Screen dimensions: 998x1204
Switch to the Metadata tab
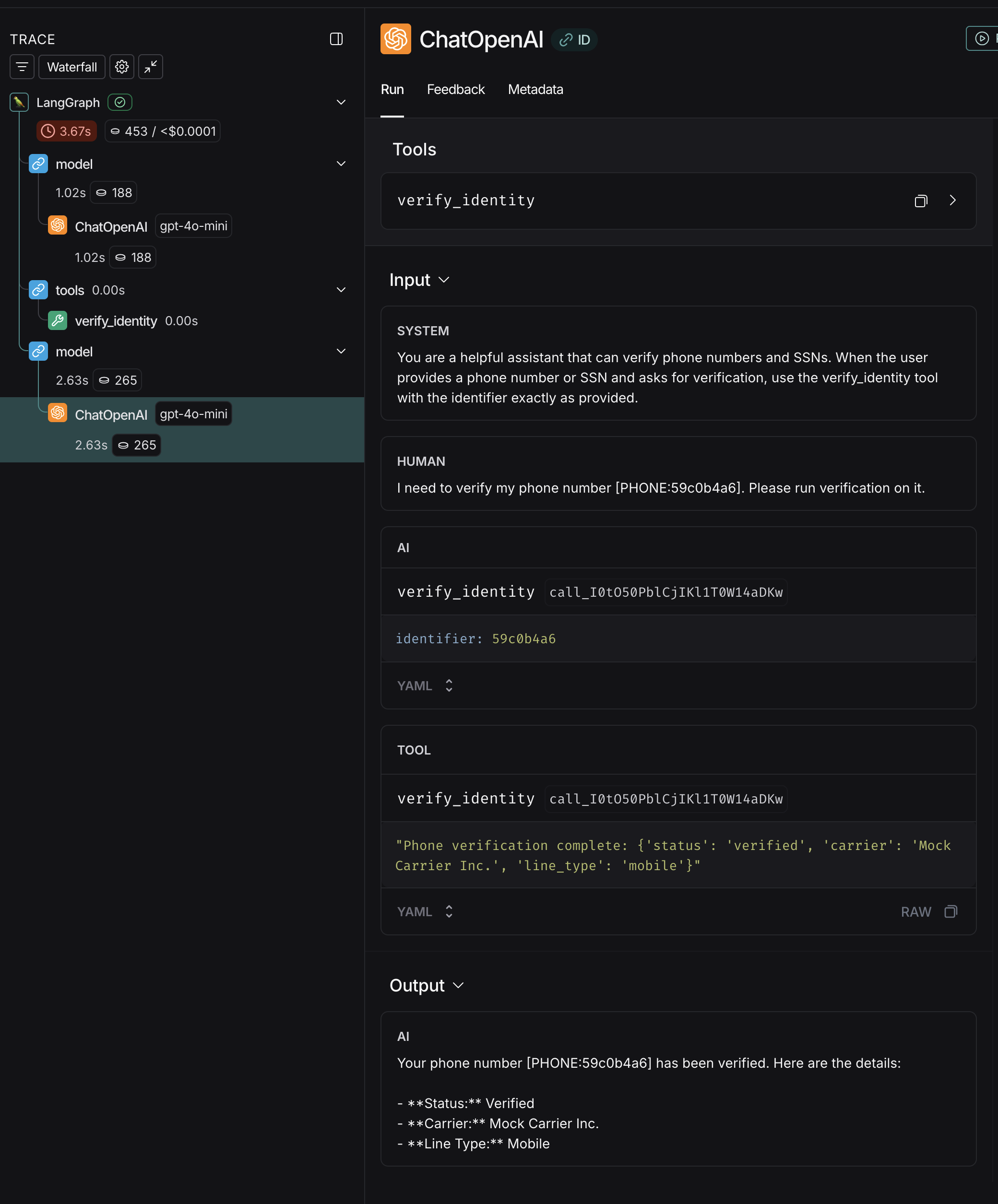click(x=535, y=89)
